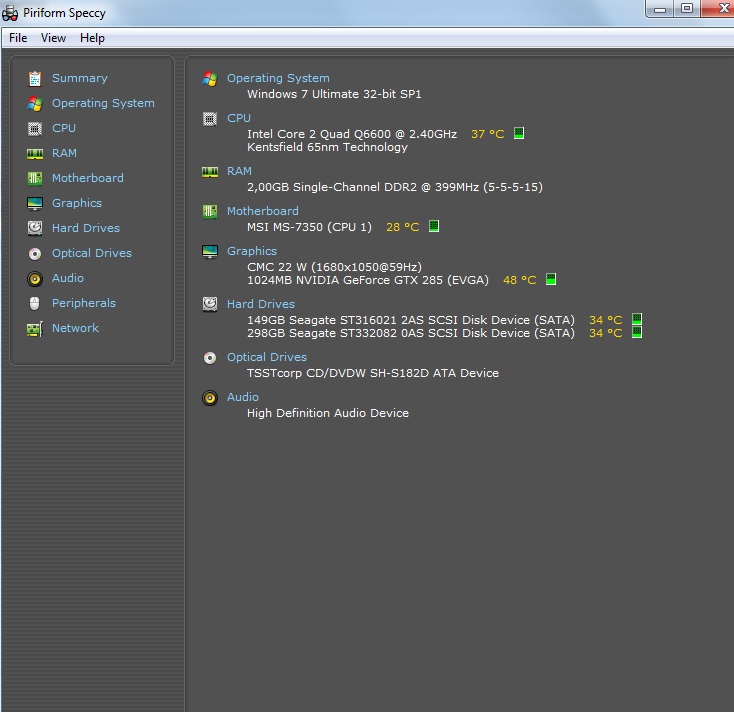Click the Graphics heading link in summary

tap(252, 251)
